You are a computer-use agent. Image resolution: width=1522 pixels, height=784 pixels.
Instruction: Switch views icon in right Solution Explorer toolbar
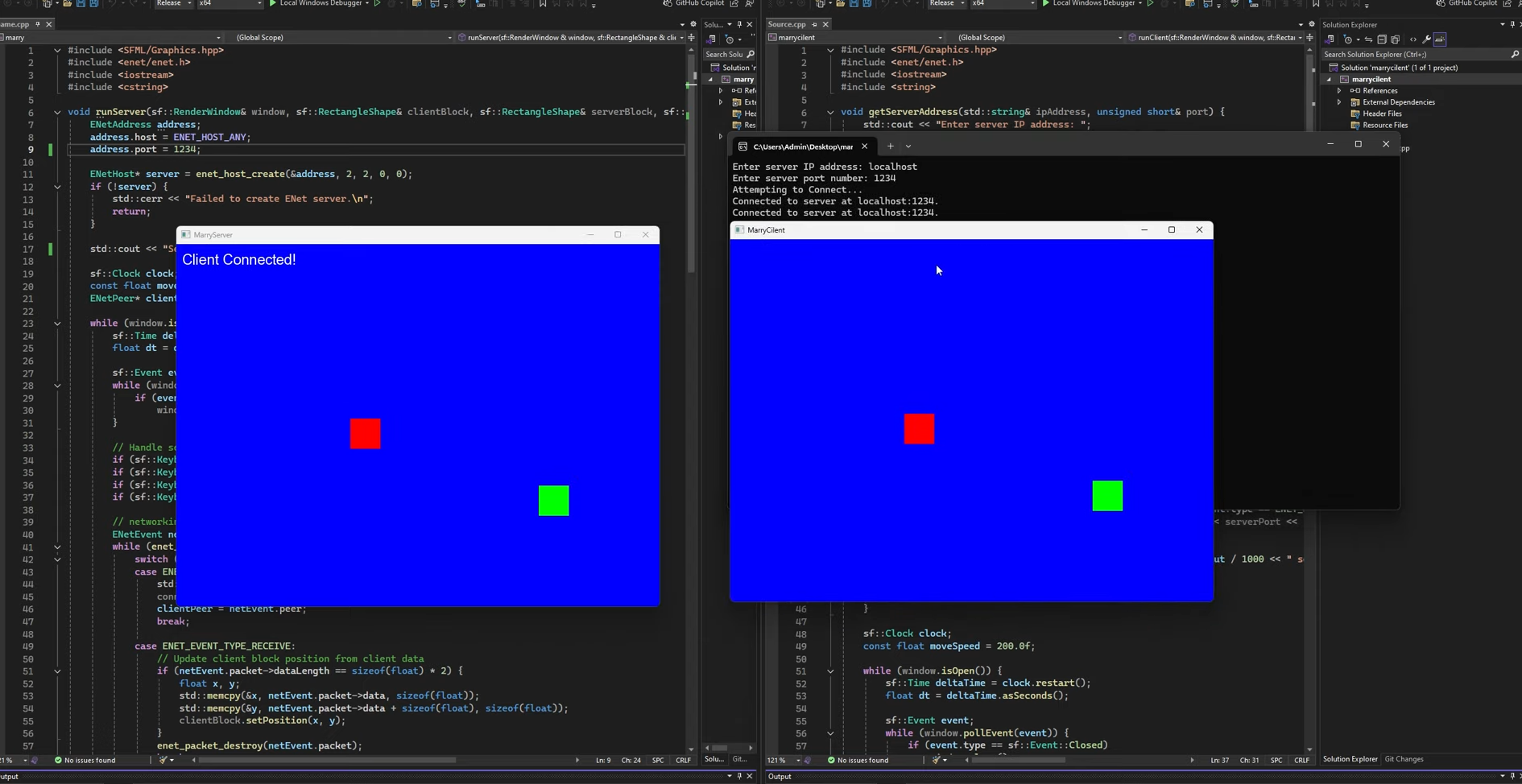(1330, 39)
